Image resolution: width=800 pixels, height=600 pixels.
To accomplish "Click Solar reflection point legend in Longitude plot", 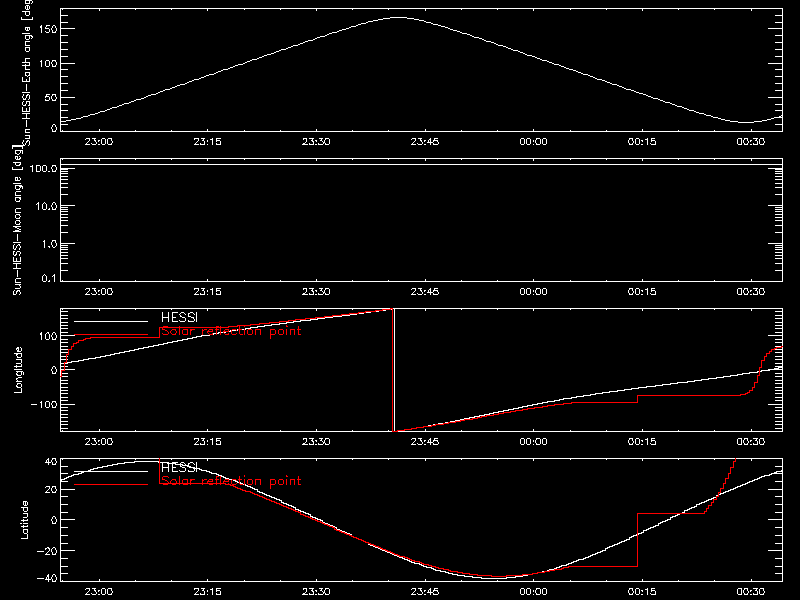I will [231, 331].
